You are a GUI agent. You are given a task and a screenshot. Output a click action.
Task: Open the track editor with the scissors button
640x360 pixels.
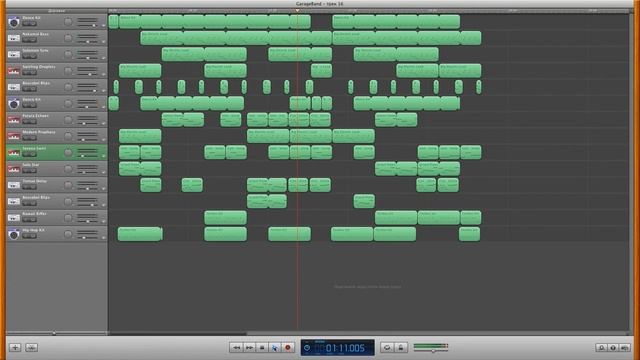(31, 347)
